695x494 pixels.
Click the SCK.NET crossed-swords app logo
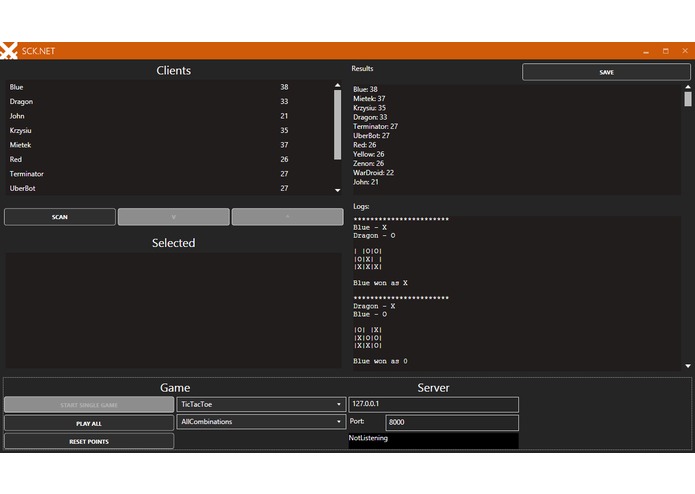[x=8, y=51]
